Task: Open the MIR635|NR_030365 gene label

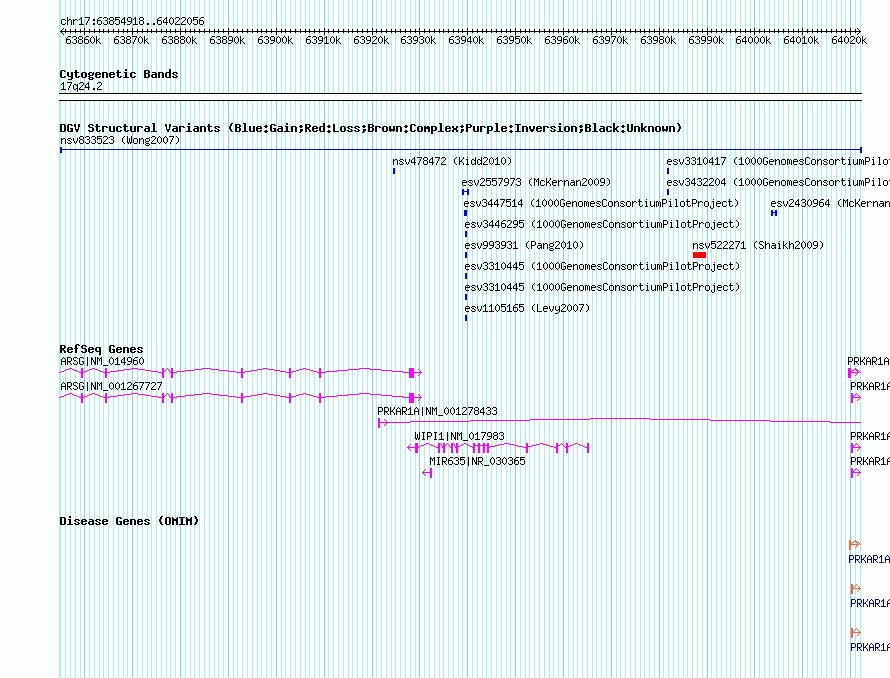Action: [477, 461]
